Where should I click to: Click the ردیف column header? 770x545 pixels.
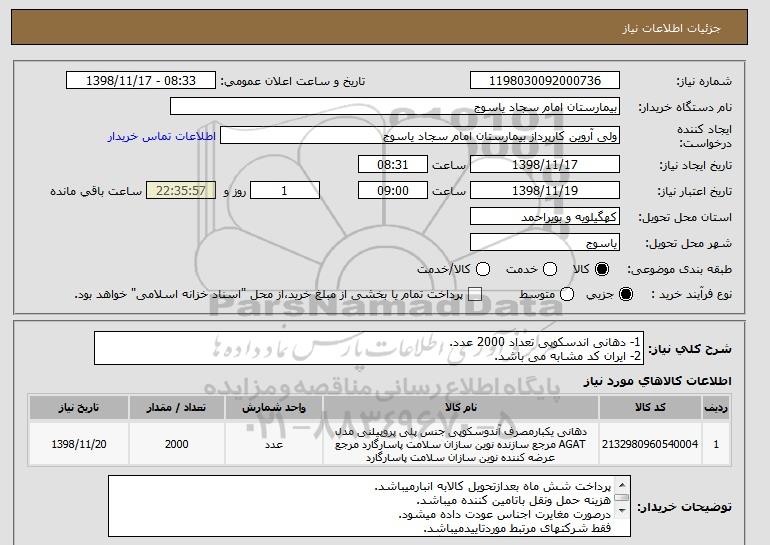pos(716,408)
